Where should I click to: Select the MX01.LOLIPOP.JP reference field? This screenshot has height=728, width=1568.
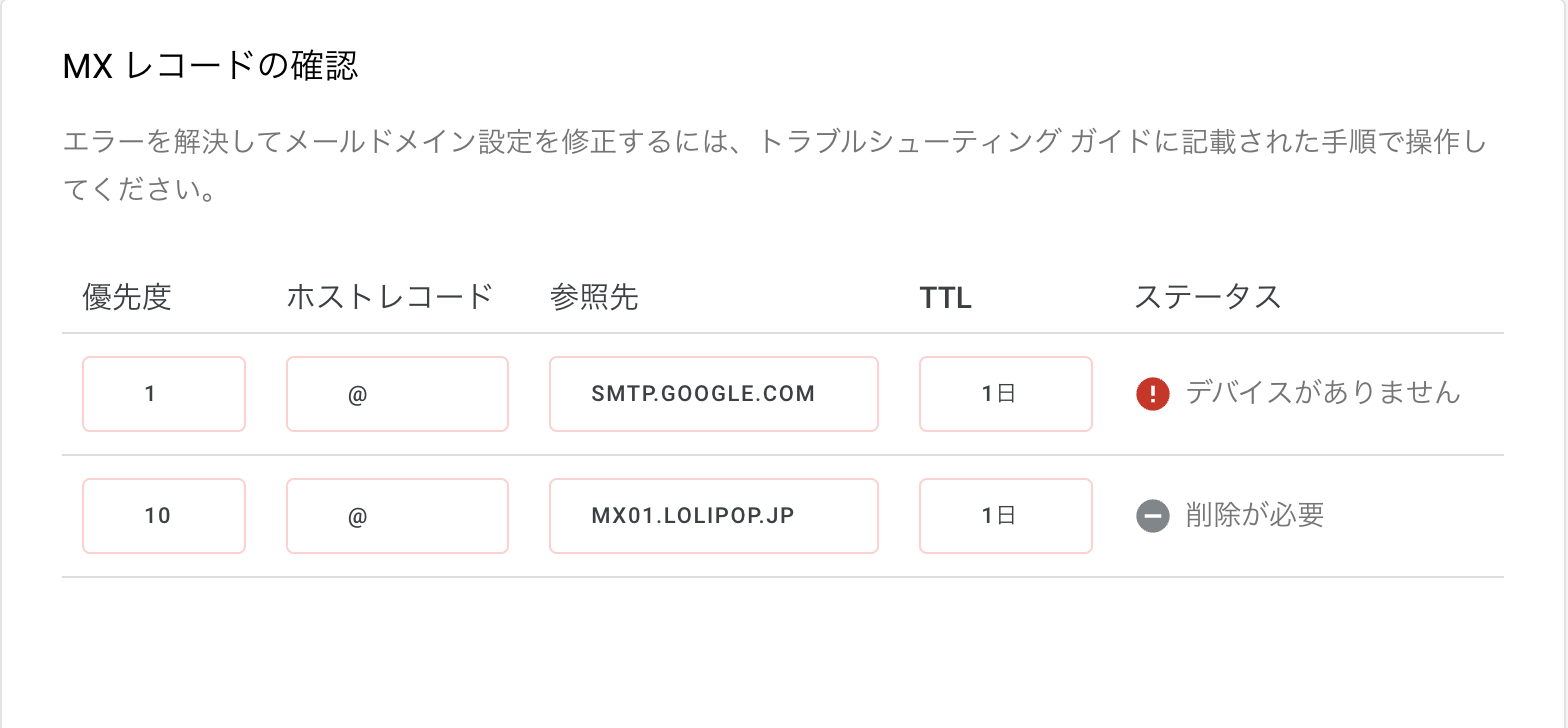pos(713,516)
